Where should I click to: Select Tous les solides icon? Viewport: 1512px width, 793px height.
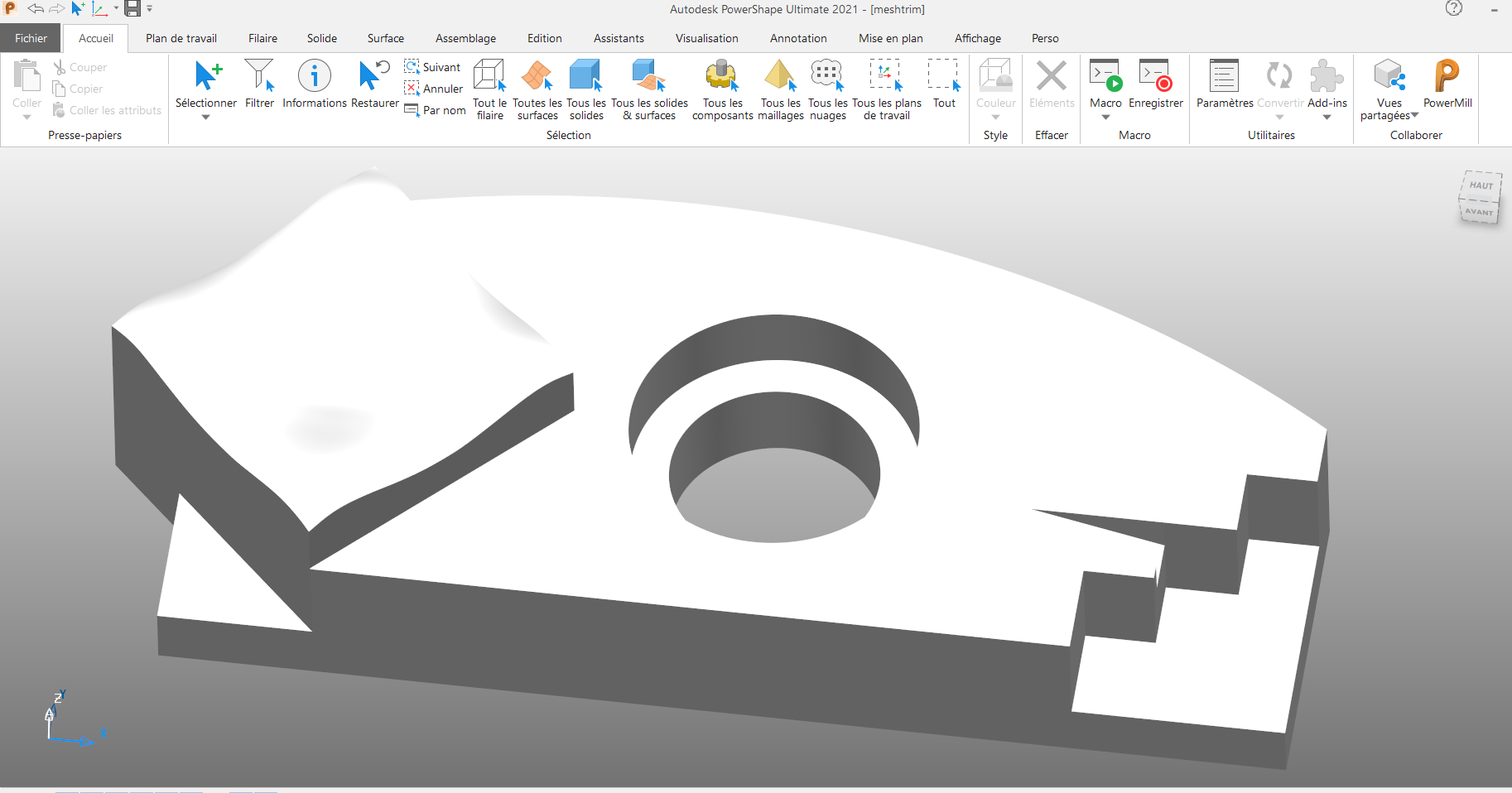point(585,77)
